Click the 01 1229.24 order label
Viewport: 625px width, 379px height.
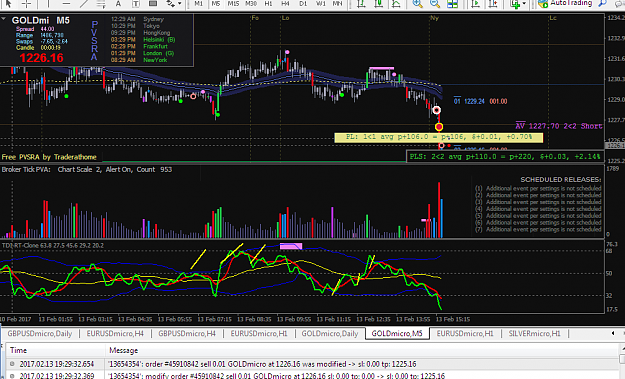pos(480,101)
